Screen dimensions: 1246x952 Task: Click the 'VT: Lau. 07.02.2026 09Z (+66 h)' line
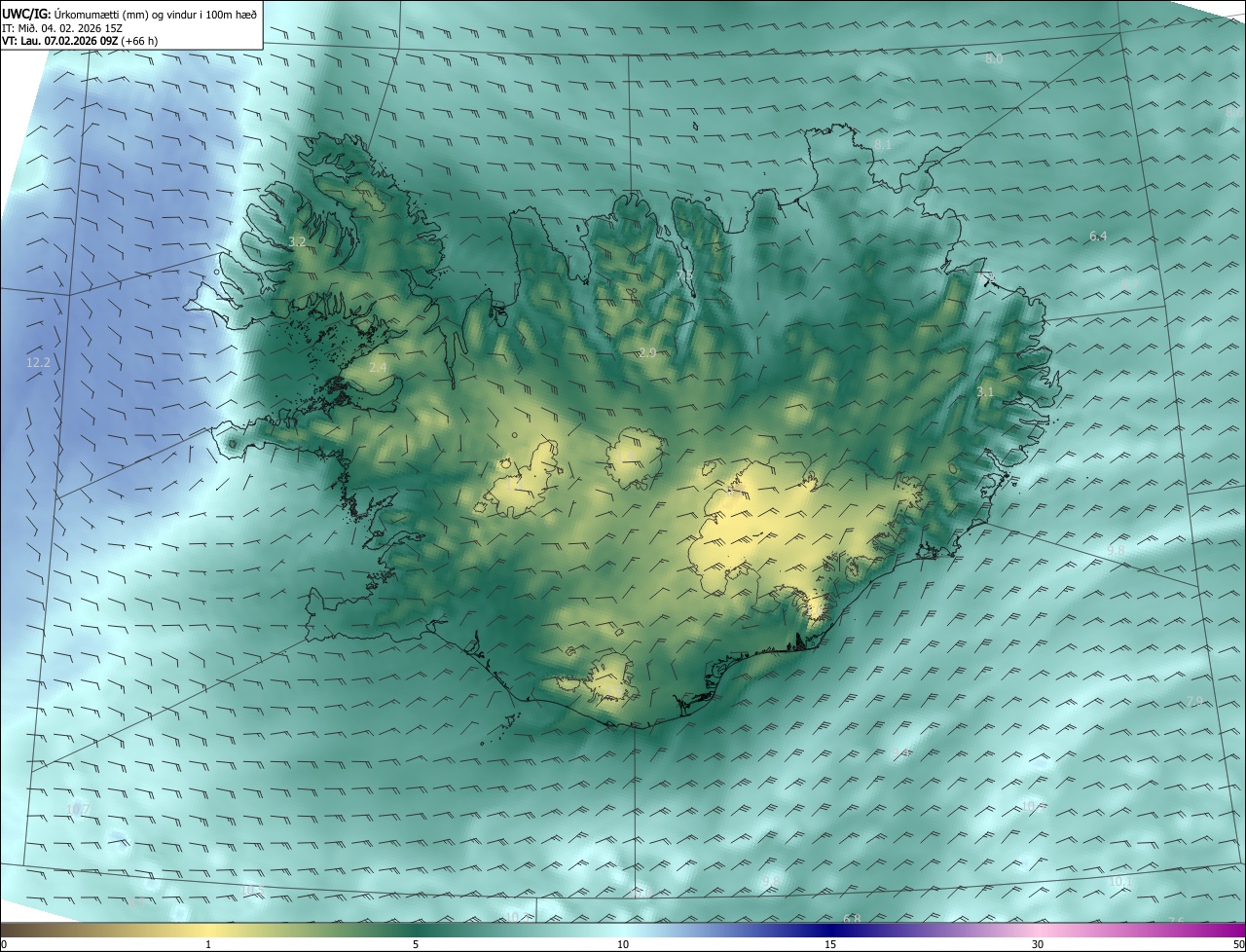tap(80, 41)
